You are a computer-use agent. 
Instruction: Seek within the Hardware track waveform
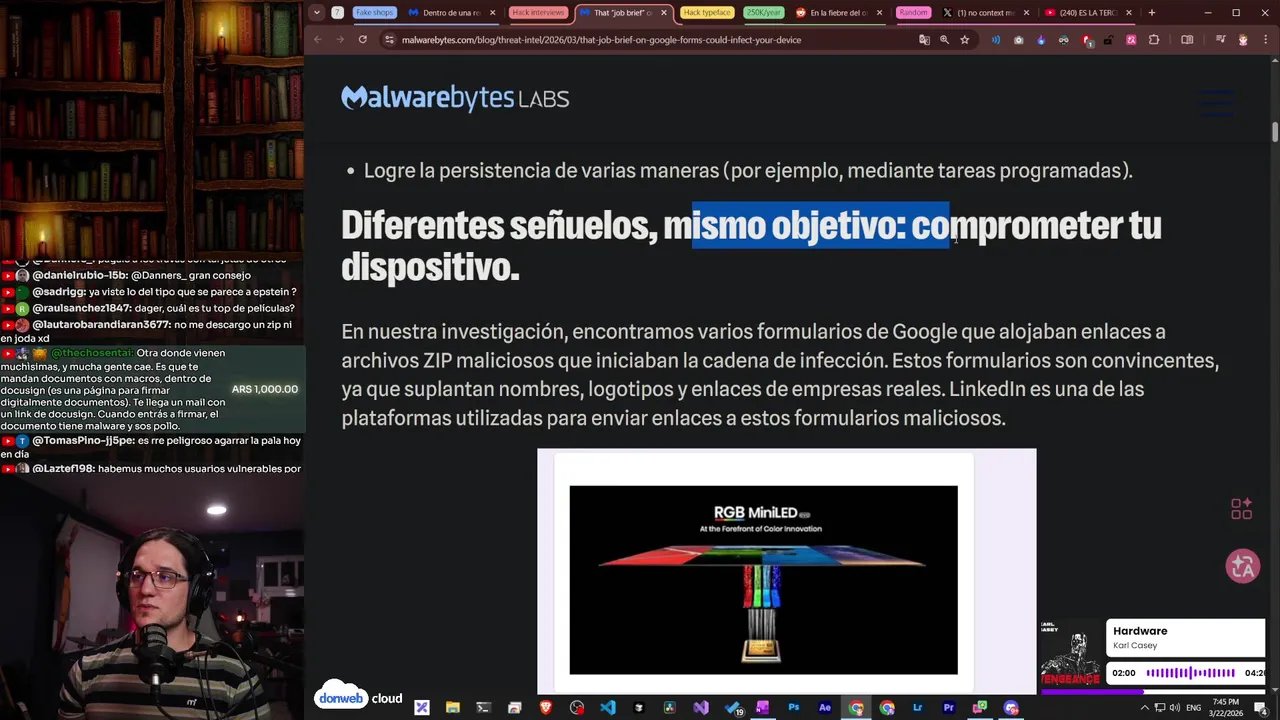point(1190,673)
